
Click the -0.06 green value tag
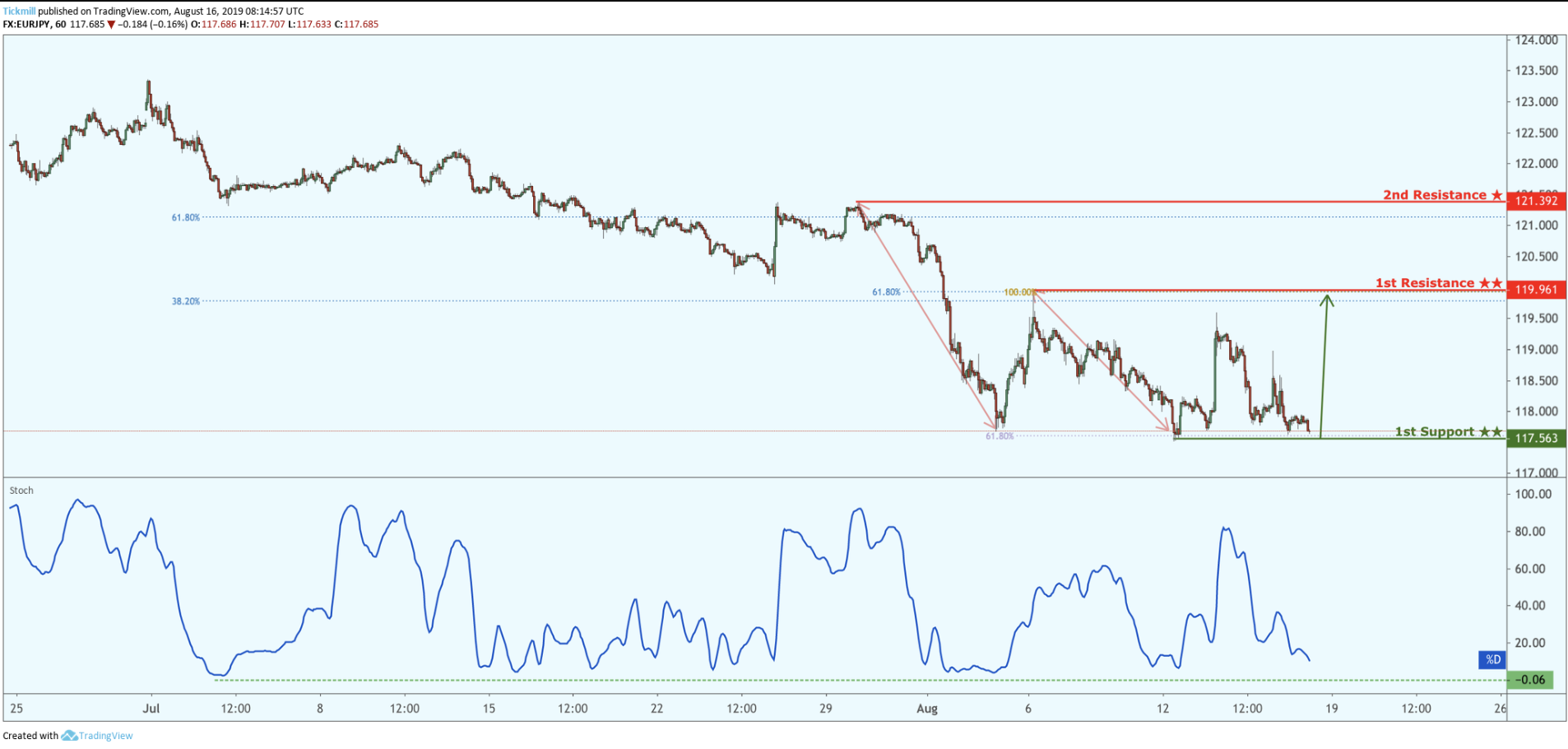pyautogui.click(x=1530, y=680)
